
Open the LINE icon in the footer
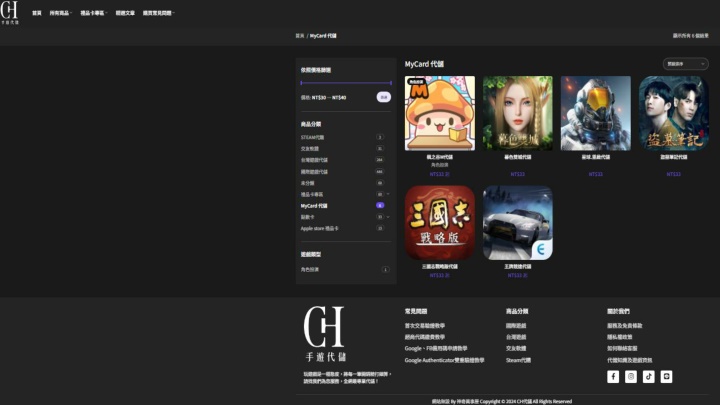pos(666,377)
